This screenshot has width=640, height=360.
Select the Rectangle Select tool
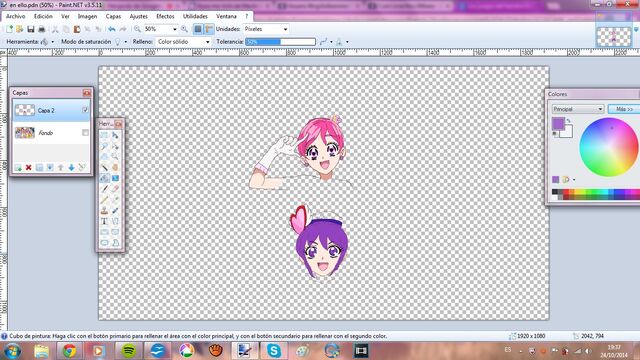click(x=104, y=135)
